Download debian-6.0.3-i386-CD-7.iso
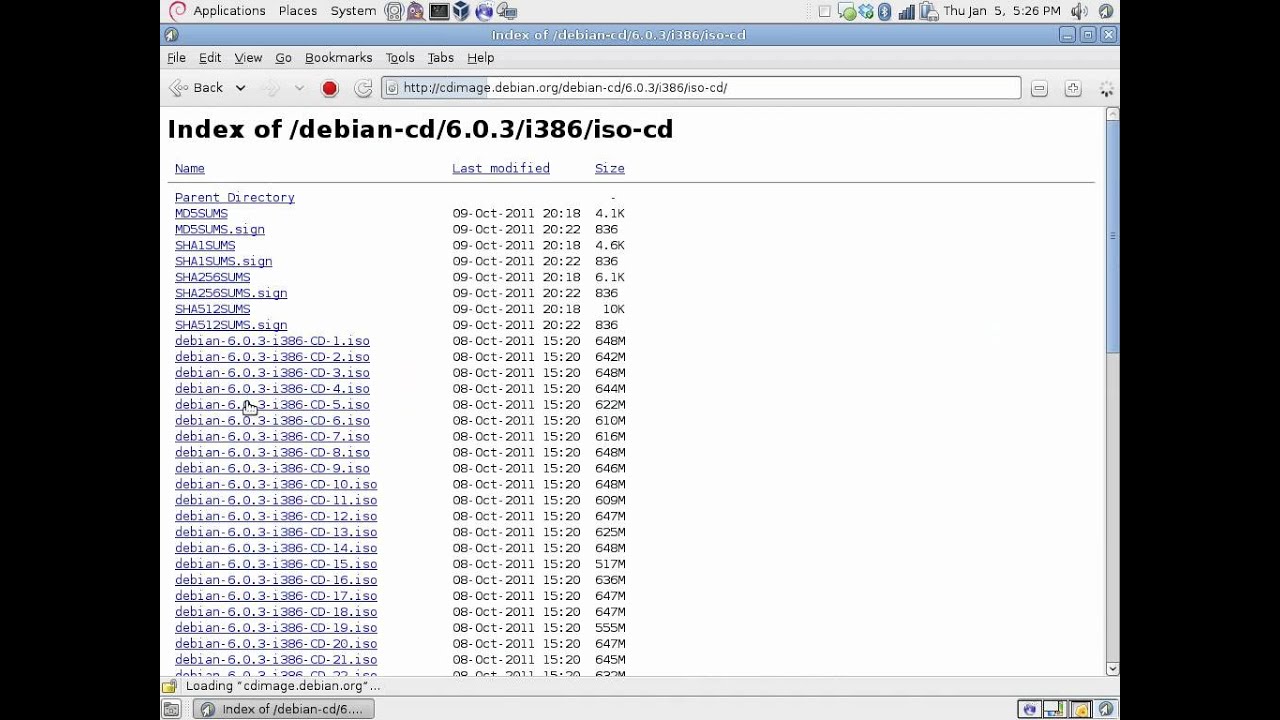 pos(272,436)
